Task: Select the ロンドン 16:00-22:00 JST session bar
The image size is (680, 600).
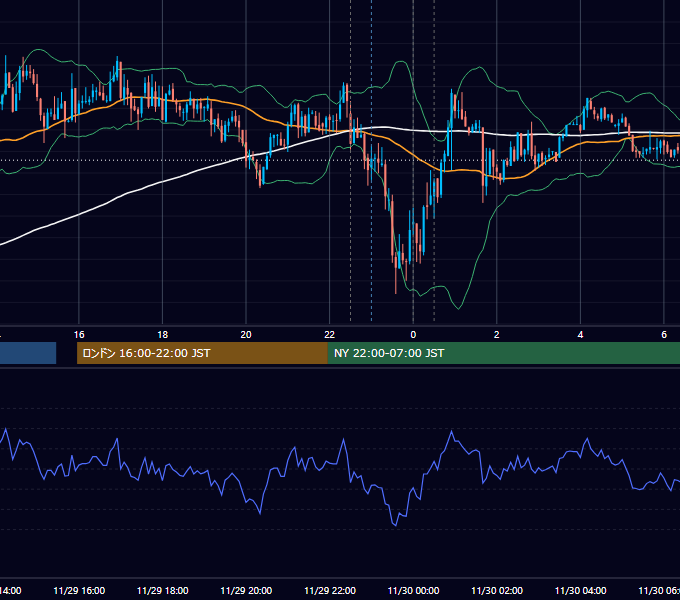Action: (202, 353)
